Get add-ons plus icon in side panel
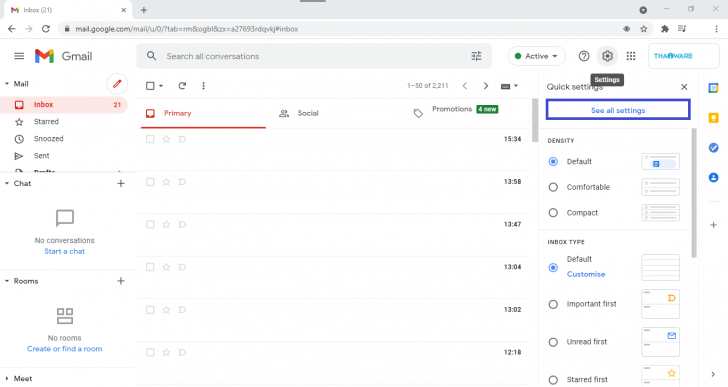 713,225
